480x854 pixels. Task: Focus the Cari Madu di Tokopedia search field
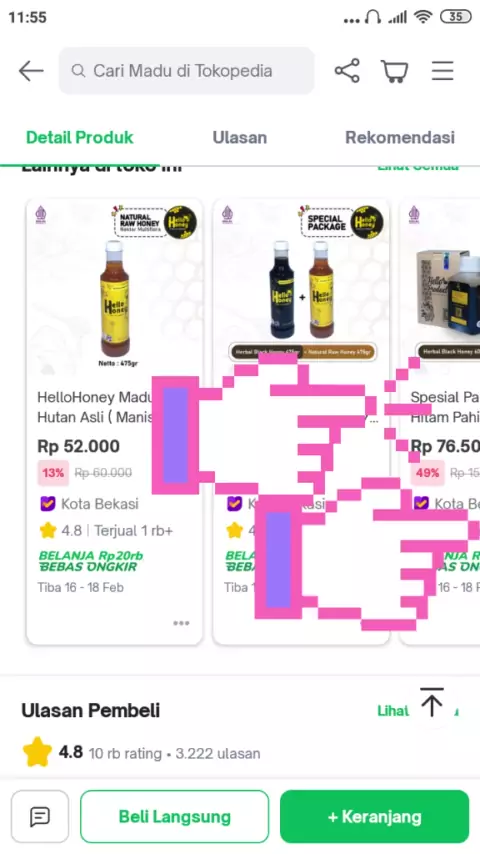coord(186,71)
